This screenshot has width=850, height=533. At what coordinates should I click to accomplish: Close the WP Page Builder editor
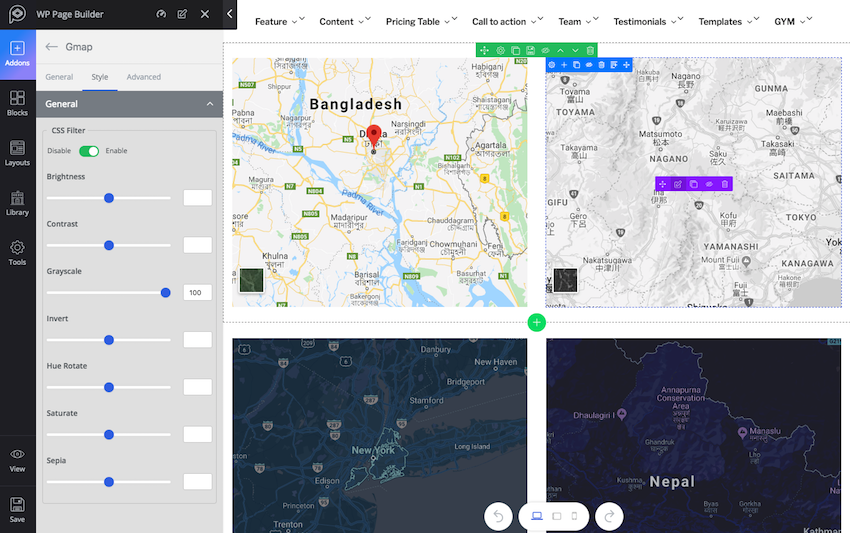click(204, 14)
